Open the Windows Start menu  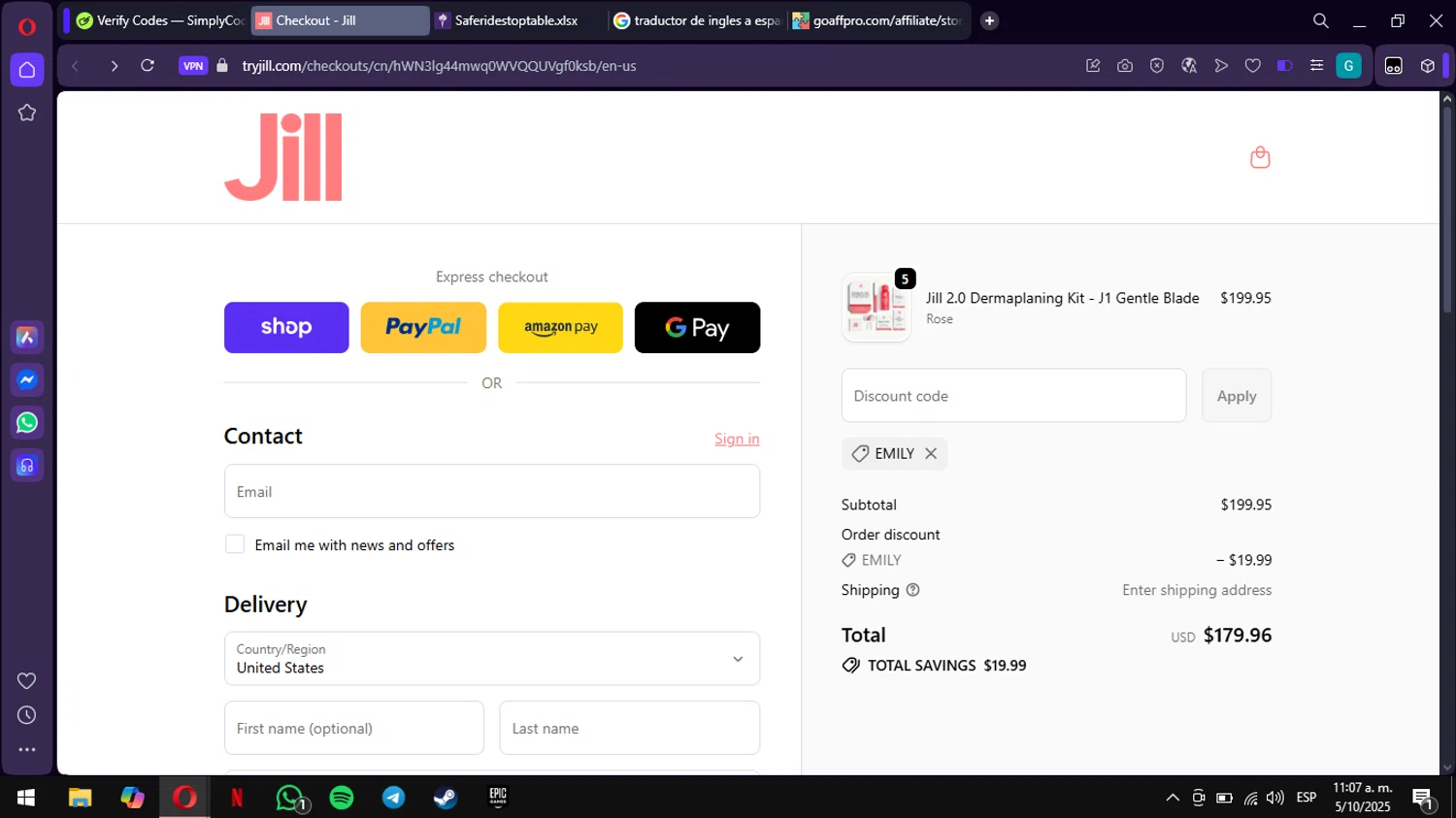click(x=26, y=798)
